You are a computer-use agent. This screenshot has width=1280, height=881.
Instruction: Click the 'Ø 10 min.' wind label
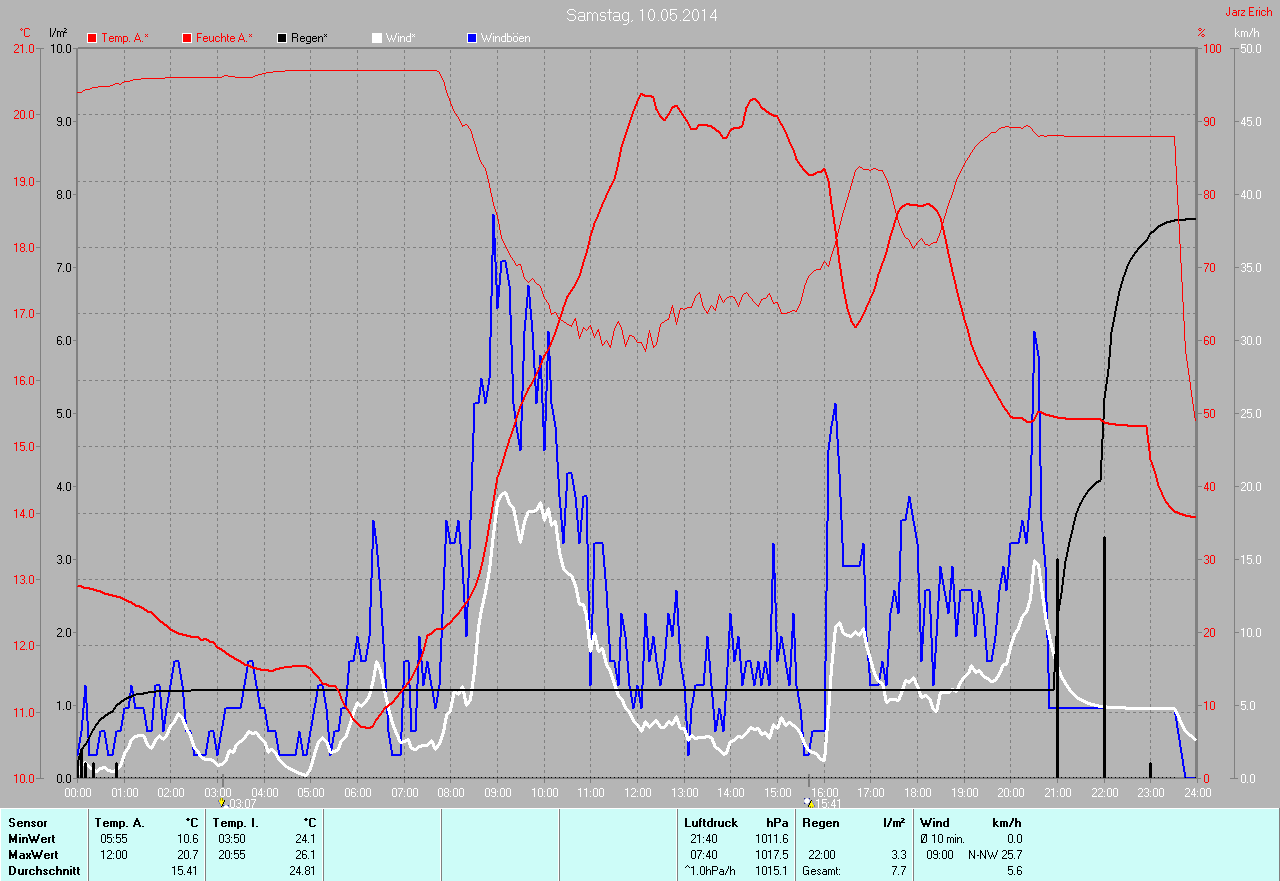pyautogui.click(x=944, y=838)
